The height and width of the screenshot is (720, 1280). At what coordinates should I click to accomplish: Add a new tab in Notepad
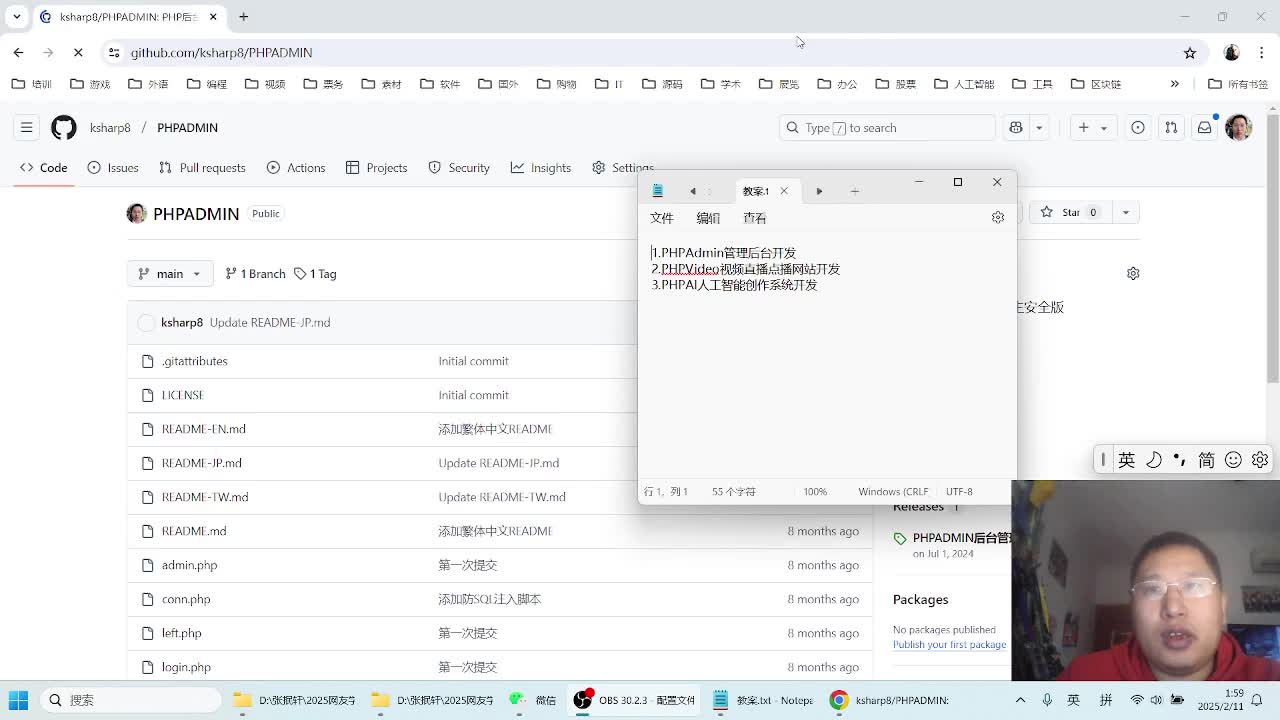855,191
